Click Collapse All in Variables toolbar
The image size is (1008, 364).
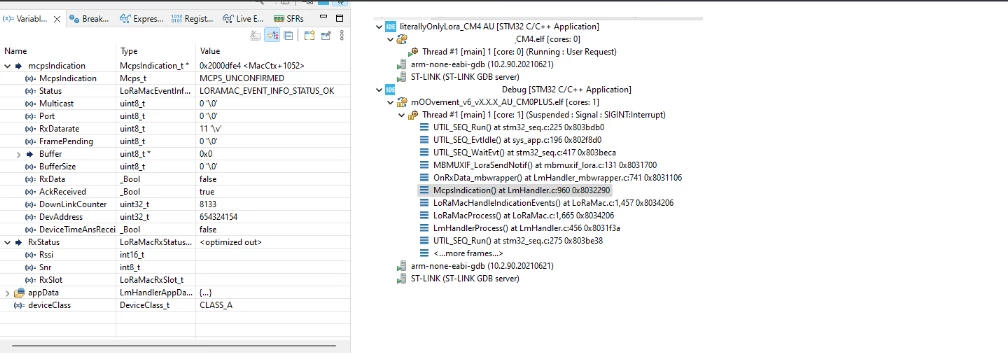point(289,36)
